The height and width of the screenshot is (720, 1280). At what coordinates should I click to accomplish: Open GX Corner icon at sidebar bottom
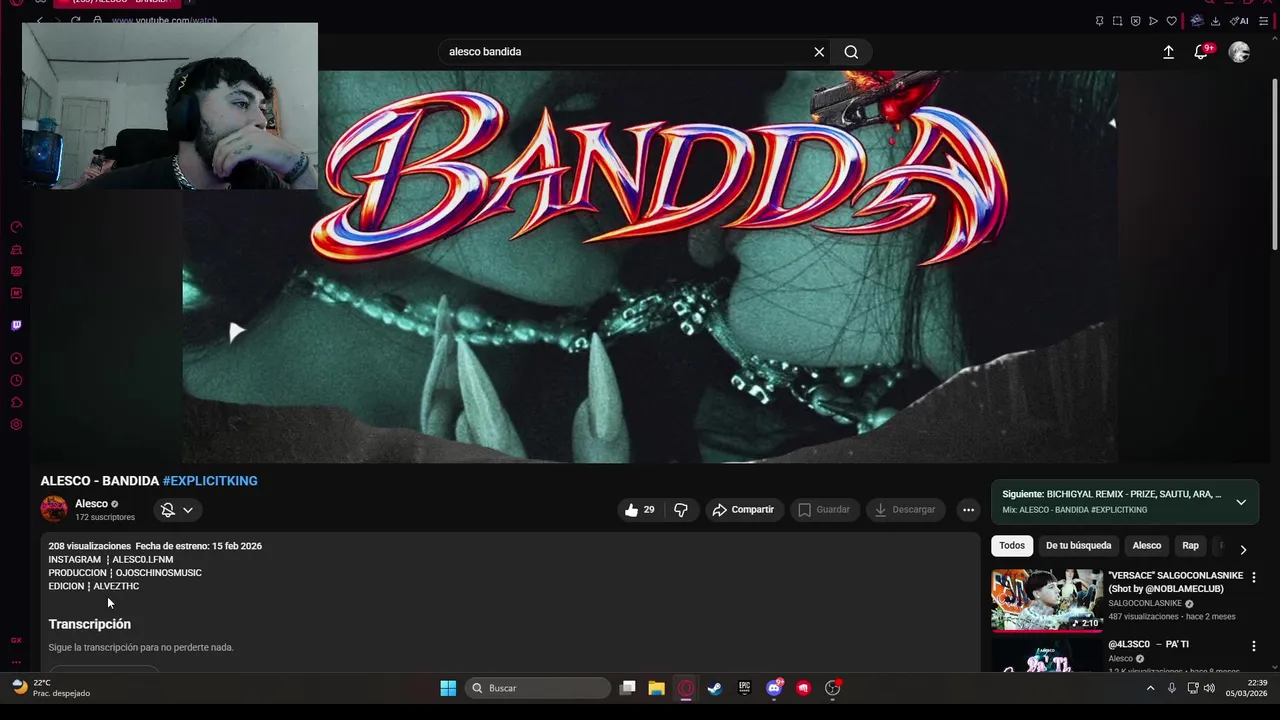pos(16,640)
